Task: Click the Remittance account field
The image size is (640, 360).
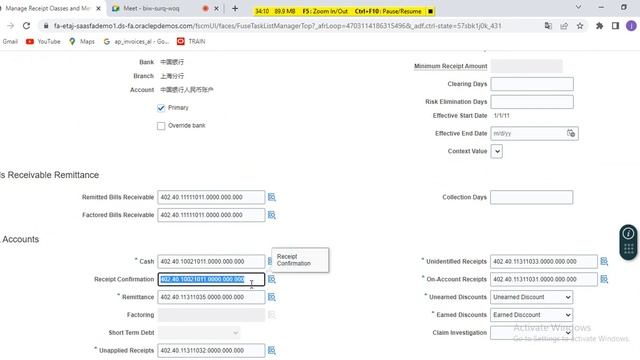Action: (x=211, y=297)
